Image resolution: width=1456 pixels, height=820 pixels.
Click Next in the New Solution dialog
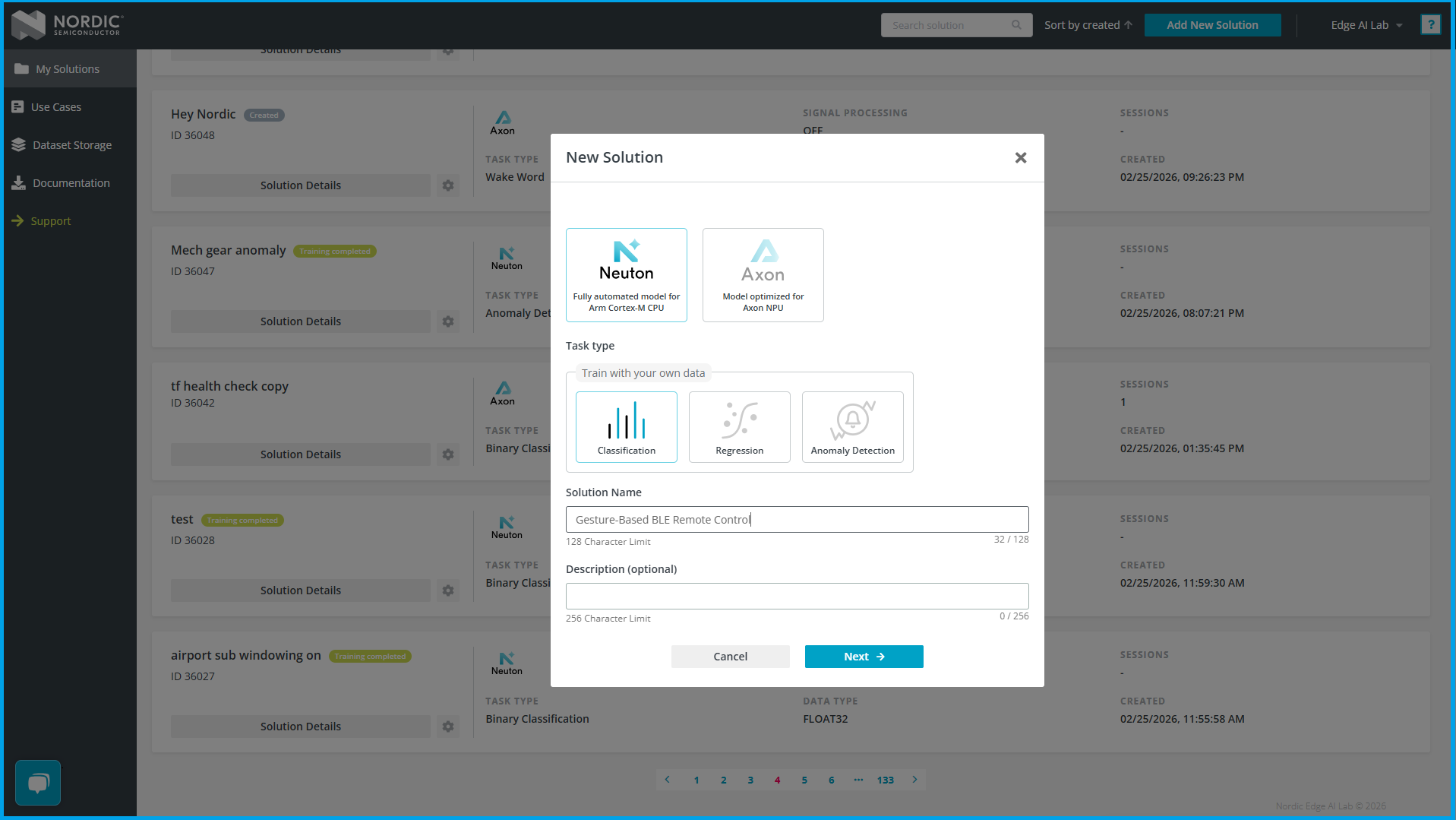tap(864, 657)
